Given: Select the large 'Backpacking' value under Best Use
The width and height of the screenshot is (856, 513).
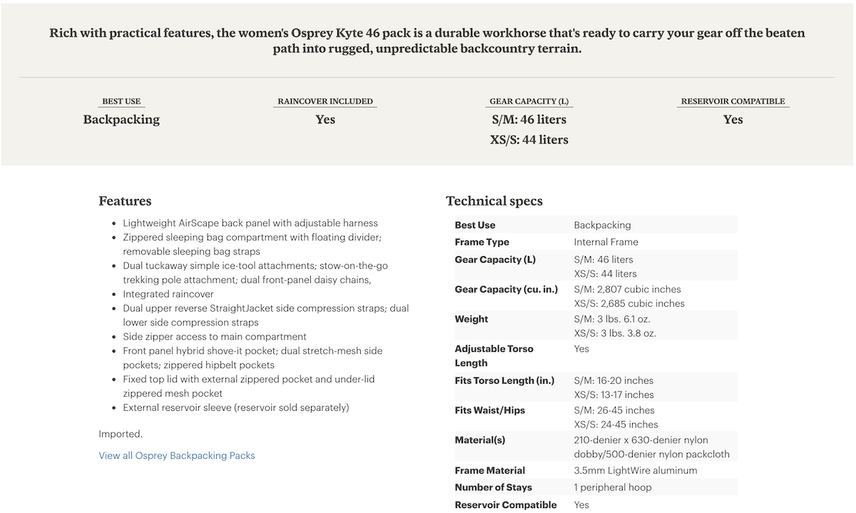Looking at the screenshot, I should click(x=121, y=120).
